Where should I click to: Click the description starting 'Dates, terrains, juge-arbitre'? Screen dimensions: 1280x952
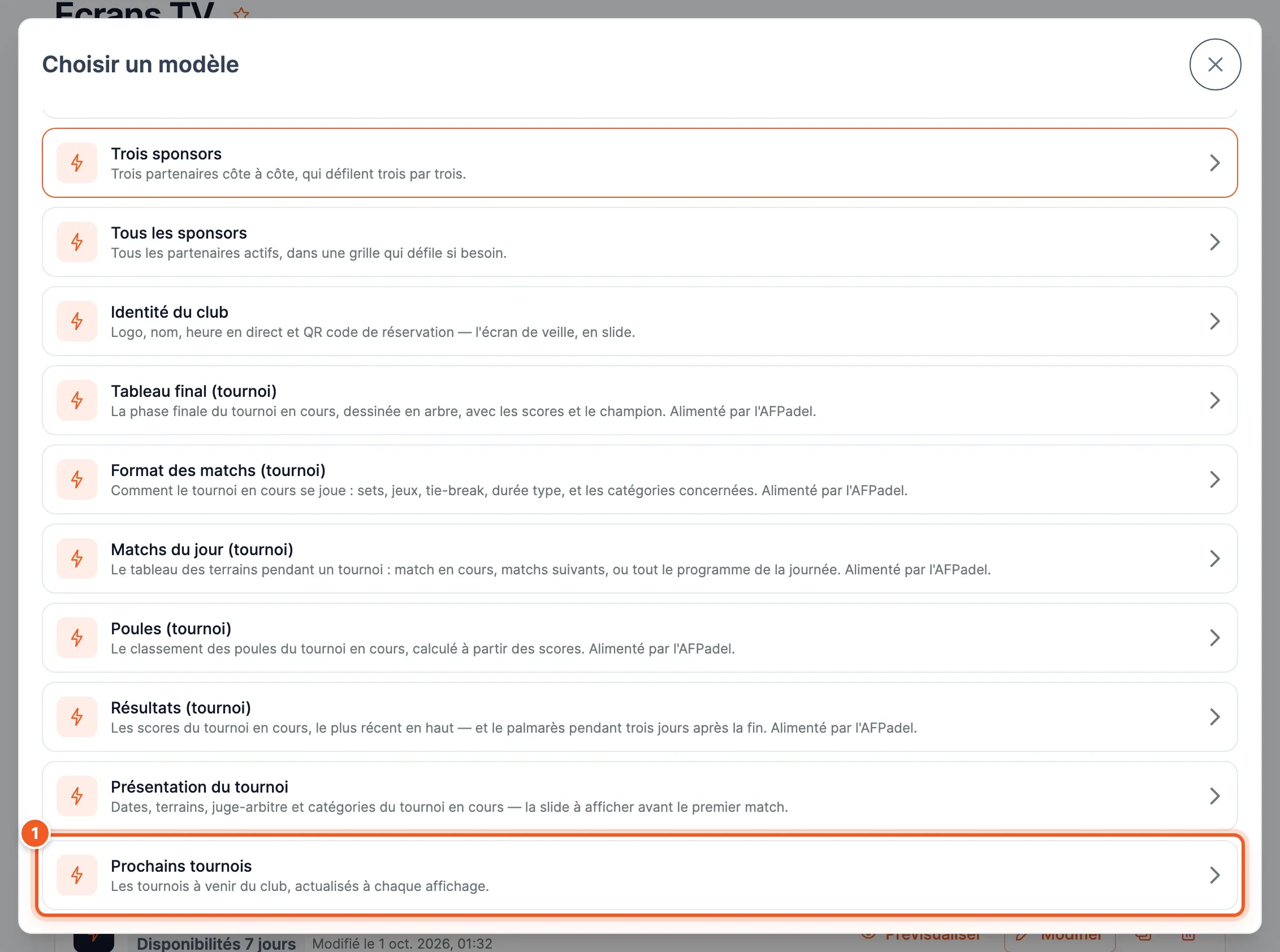point(449,807)
